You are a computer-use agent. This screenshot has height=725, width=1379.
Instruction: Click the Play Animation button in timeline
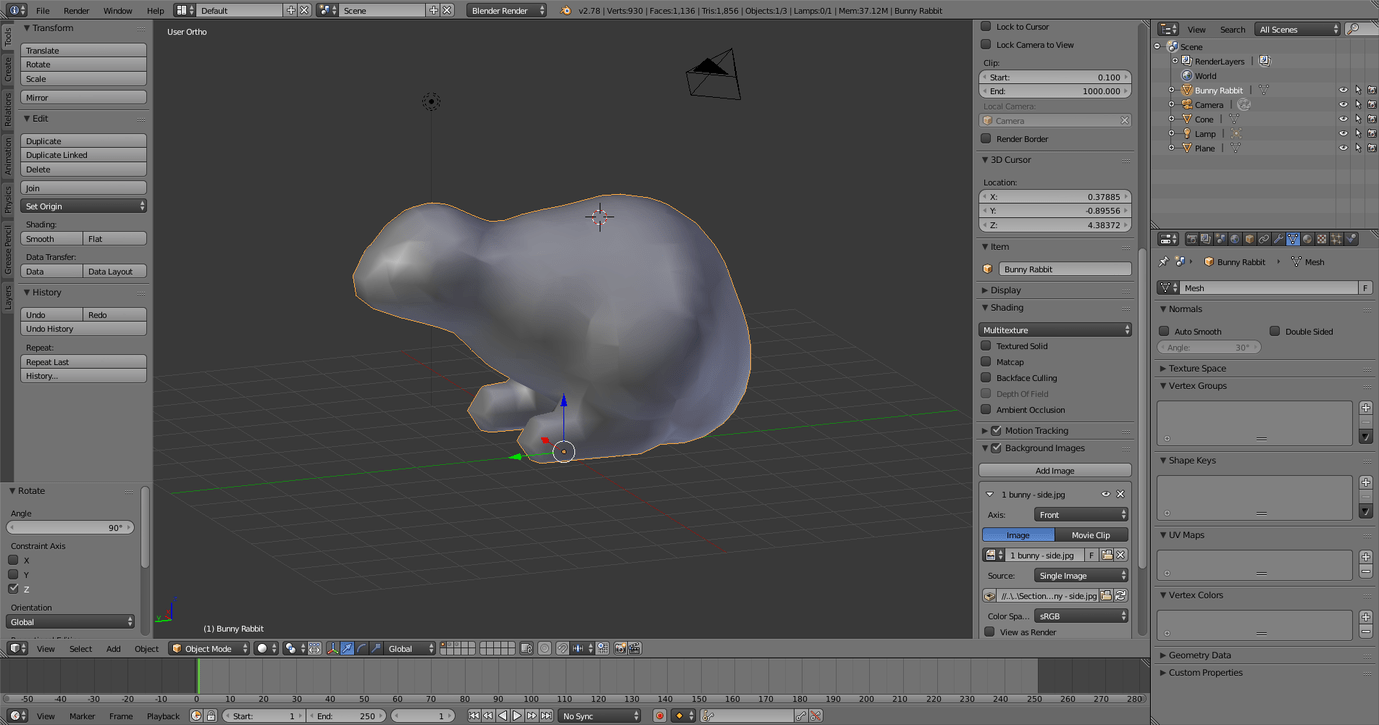pos(517,716)
